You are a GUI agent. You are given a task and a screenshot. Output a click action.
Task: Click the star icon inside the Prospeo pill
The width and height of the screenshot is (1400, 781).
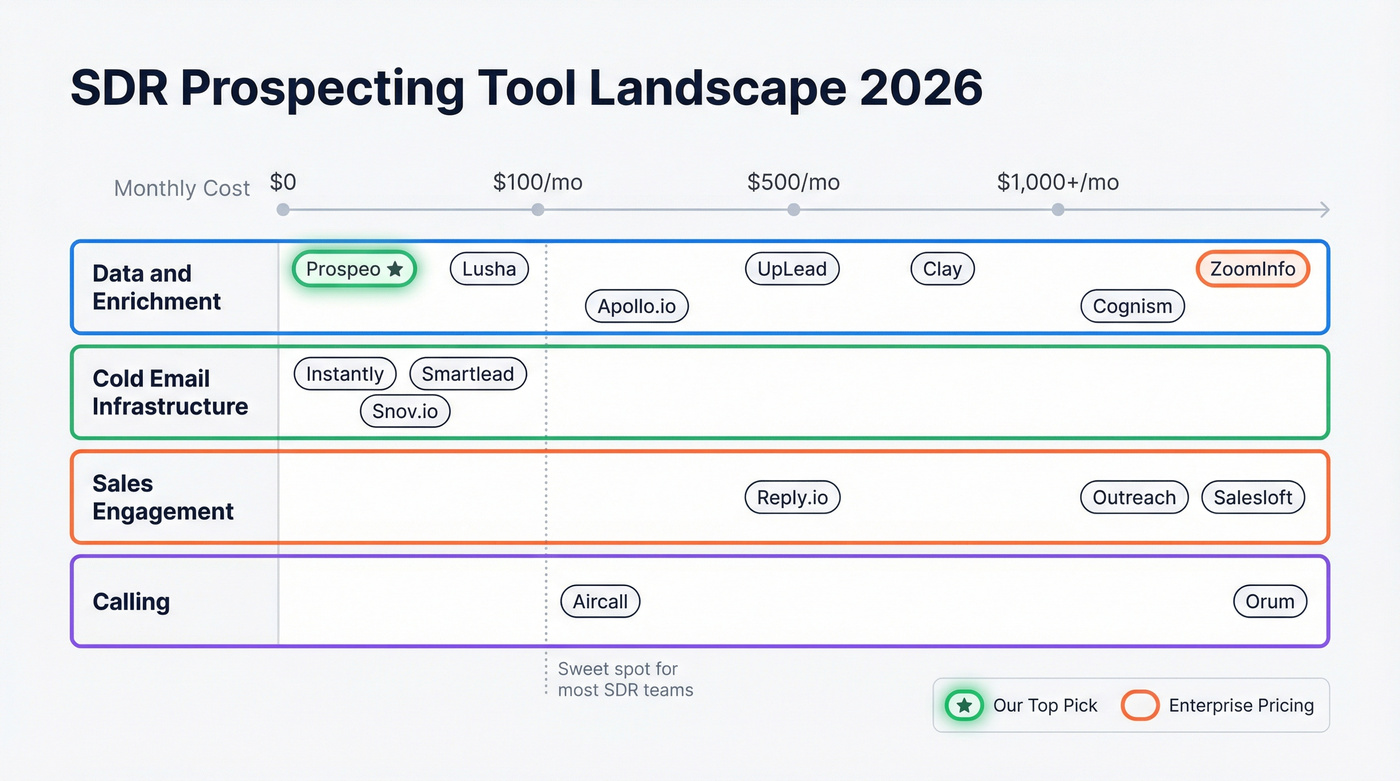click(395, 269)
